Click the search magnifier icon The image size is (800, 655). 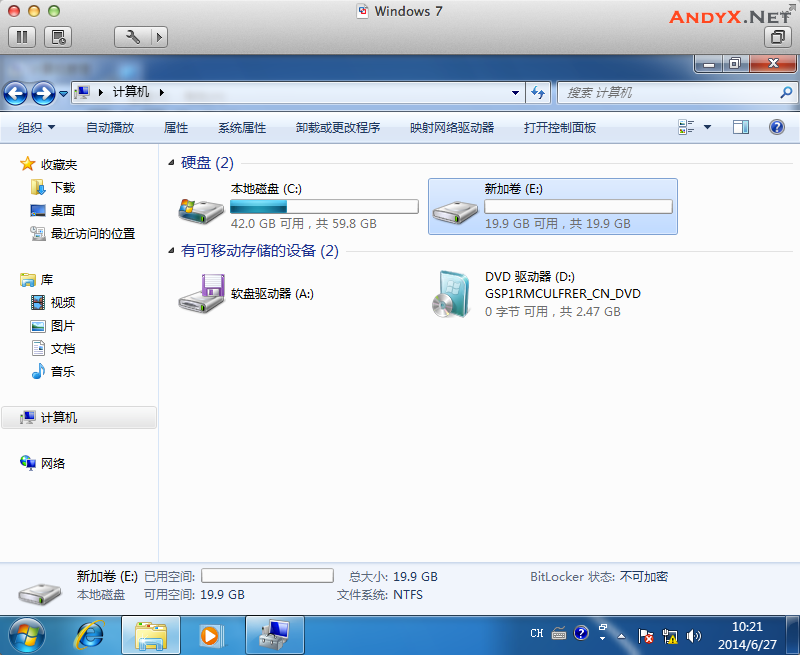click(786, 92)
